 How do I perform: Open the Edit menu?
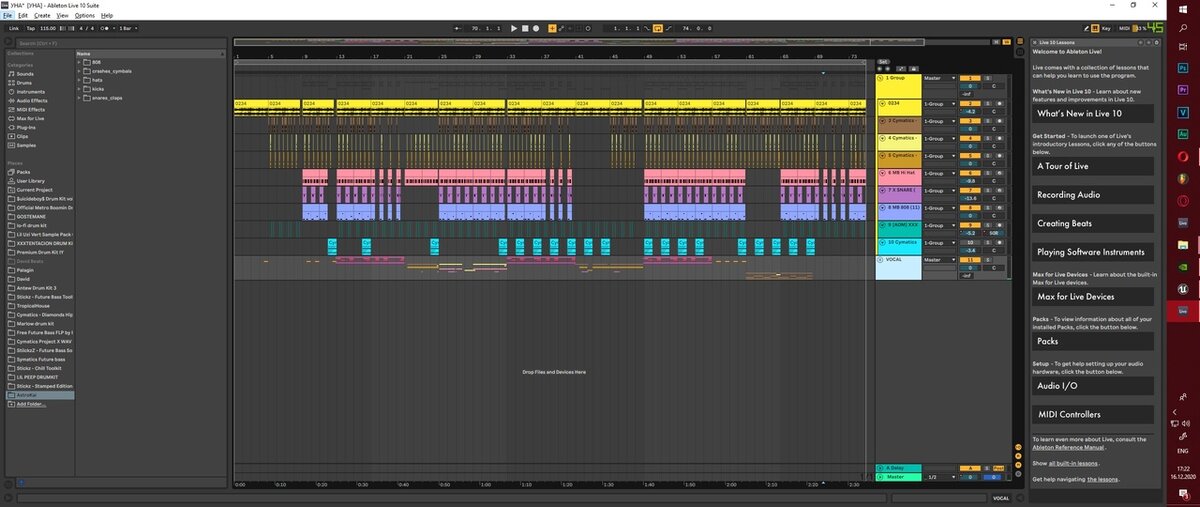[22, 16]
